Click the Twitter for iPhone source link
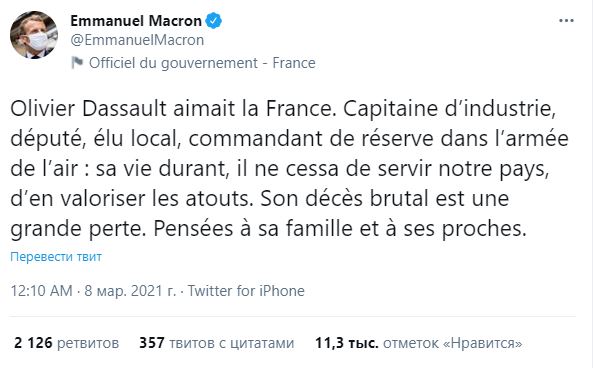The width and height of the screenshot is (593, 368). pos(246,291)
